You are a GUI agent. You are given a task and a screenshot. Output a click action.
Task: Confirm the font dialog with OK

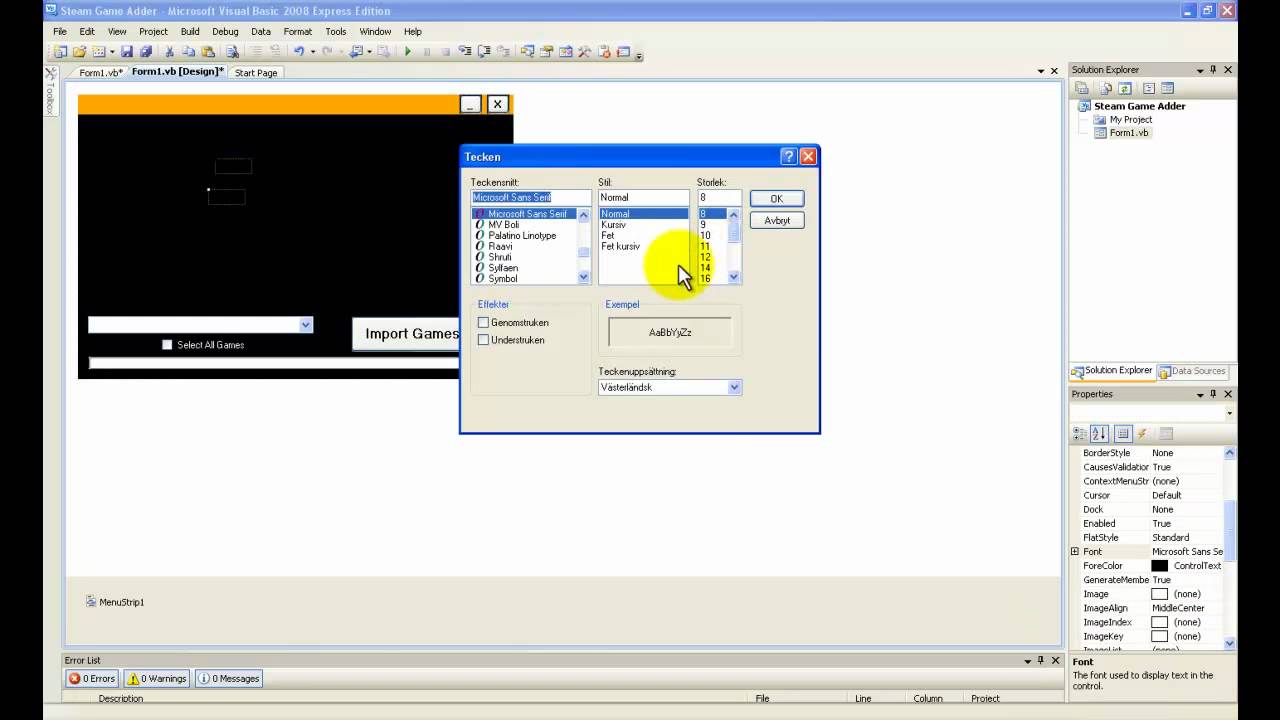coord(776,198)
